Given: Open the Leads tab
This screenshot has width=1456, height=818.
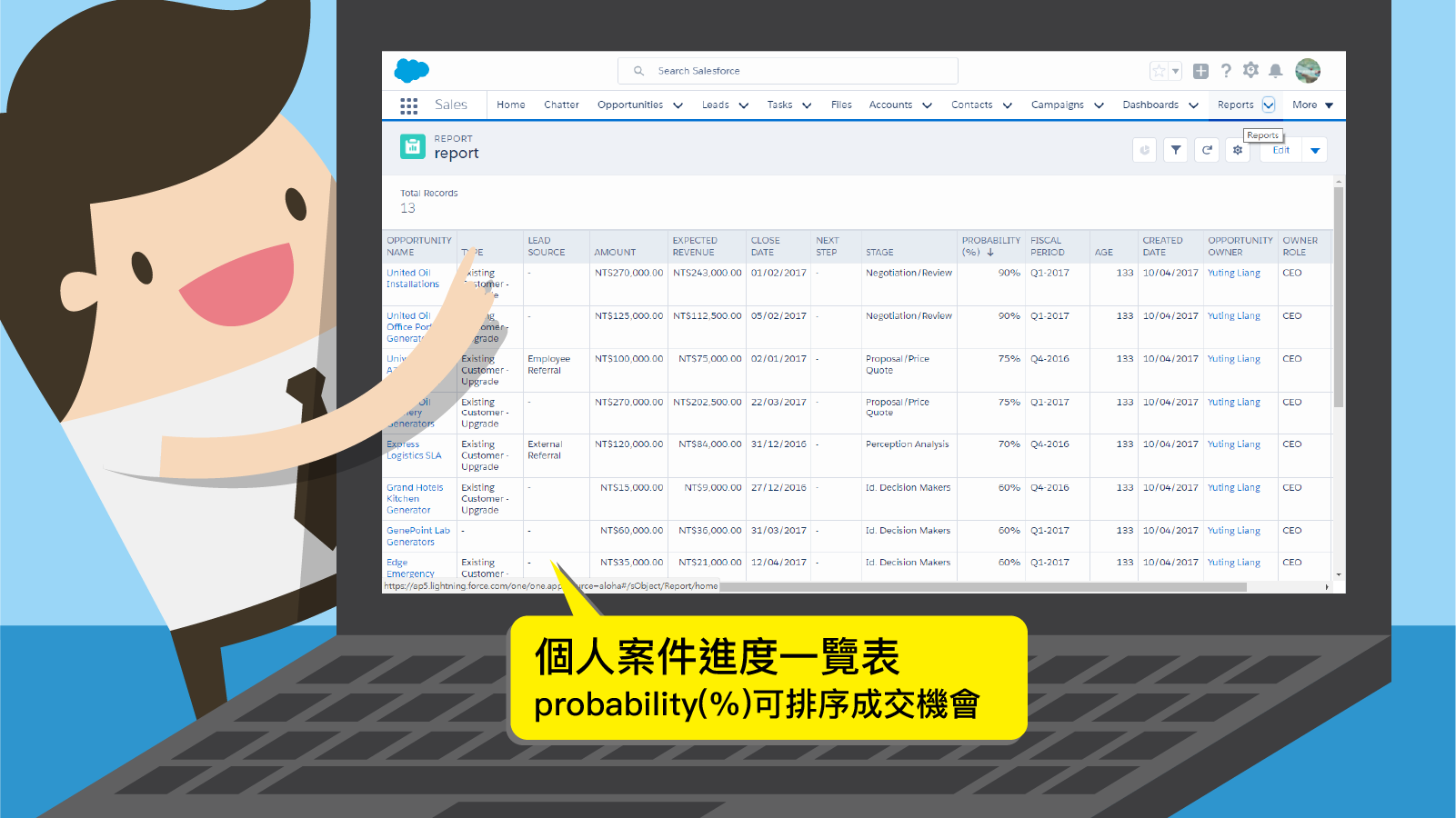Looking at the screenshot, I should tap(716, 105).
